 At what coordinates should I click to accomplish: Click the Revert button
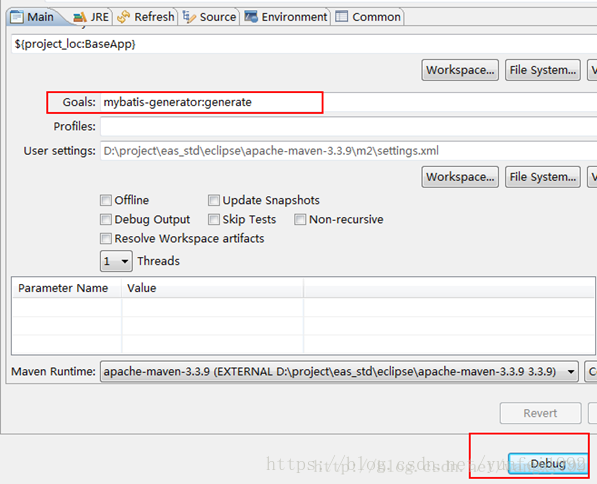[x=540, y=413]
